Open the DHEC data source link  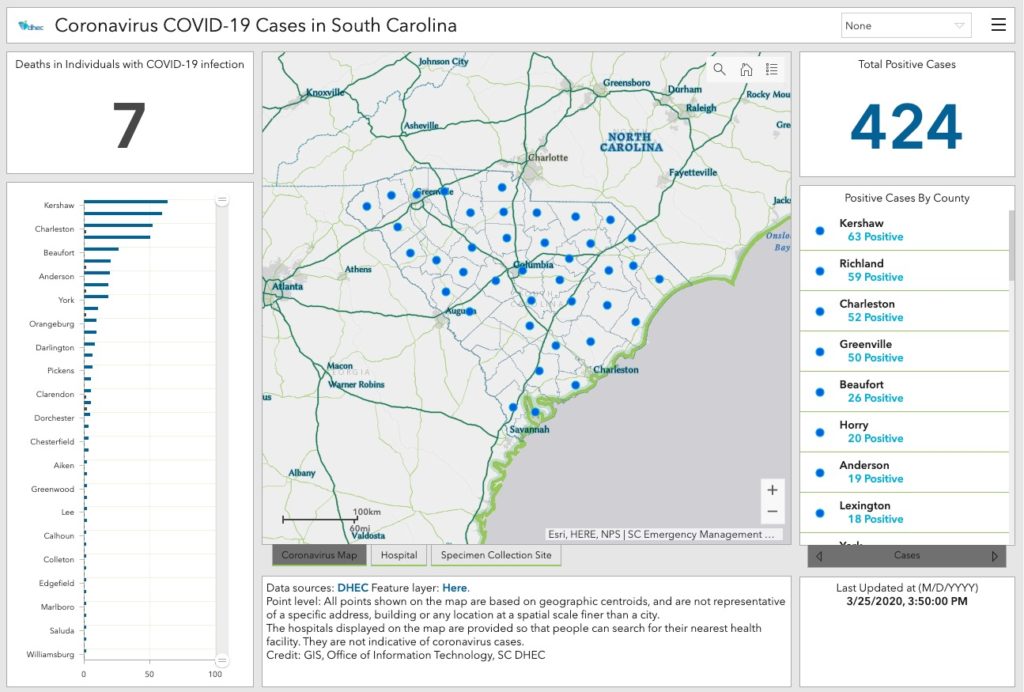pyautogui.click(x=352, y=588)
